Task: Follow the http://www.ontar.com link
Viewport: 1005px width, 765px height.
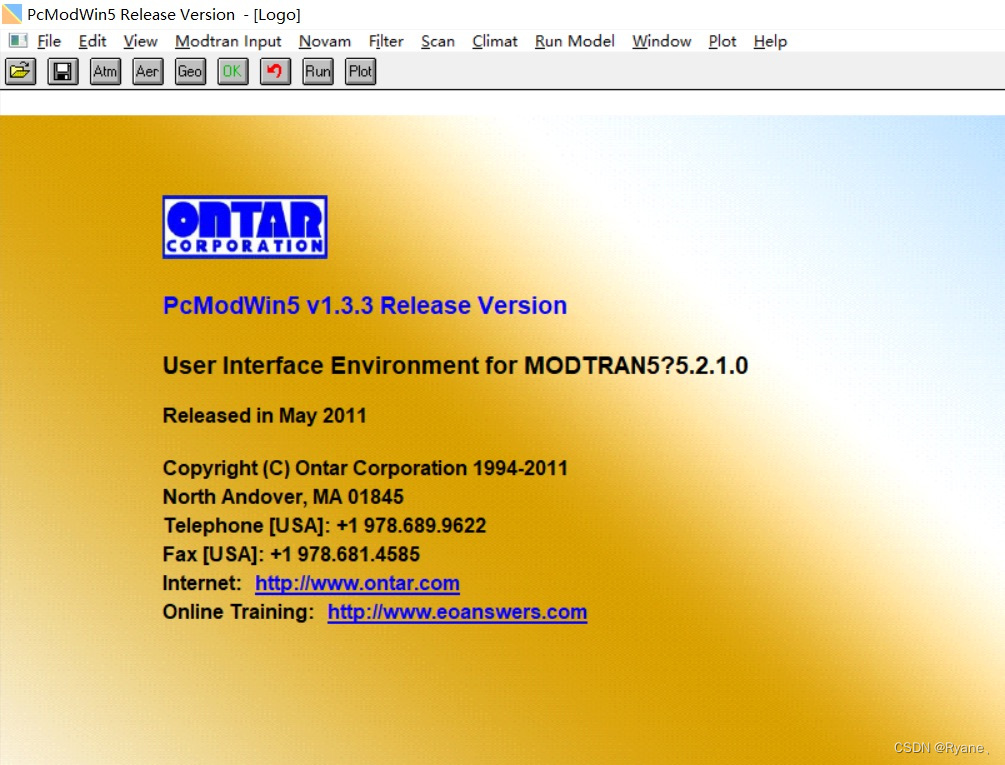Action: pyautogui.click(x=357, y=583)
